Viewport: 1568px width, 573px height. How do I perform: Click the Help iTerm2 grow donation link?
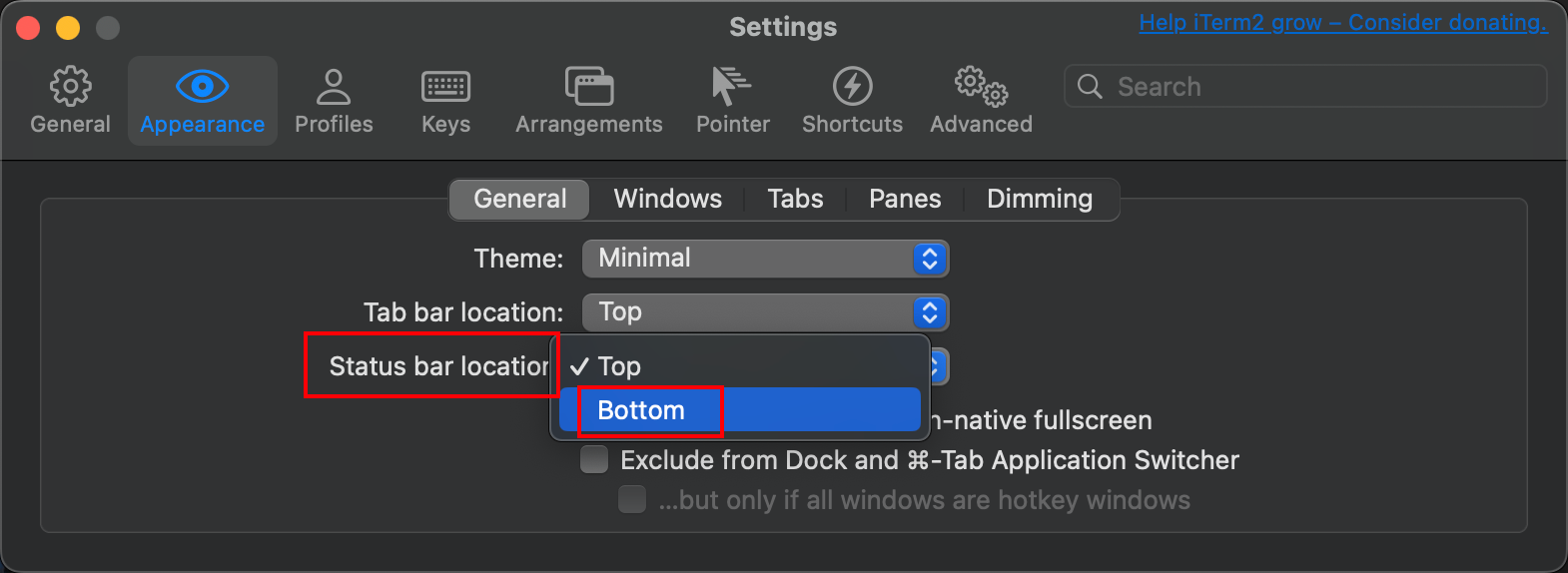coord(1342,23)
